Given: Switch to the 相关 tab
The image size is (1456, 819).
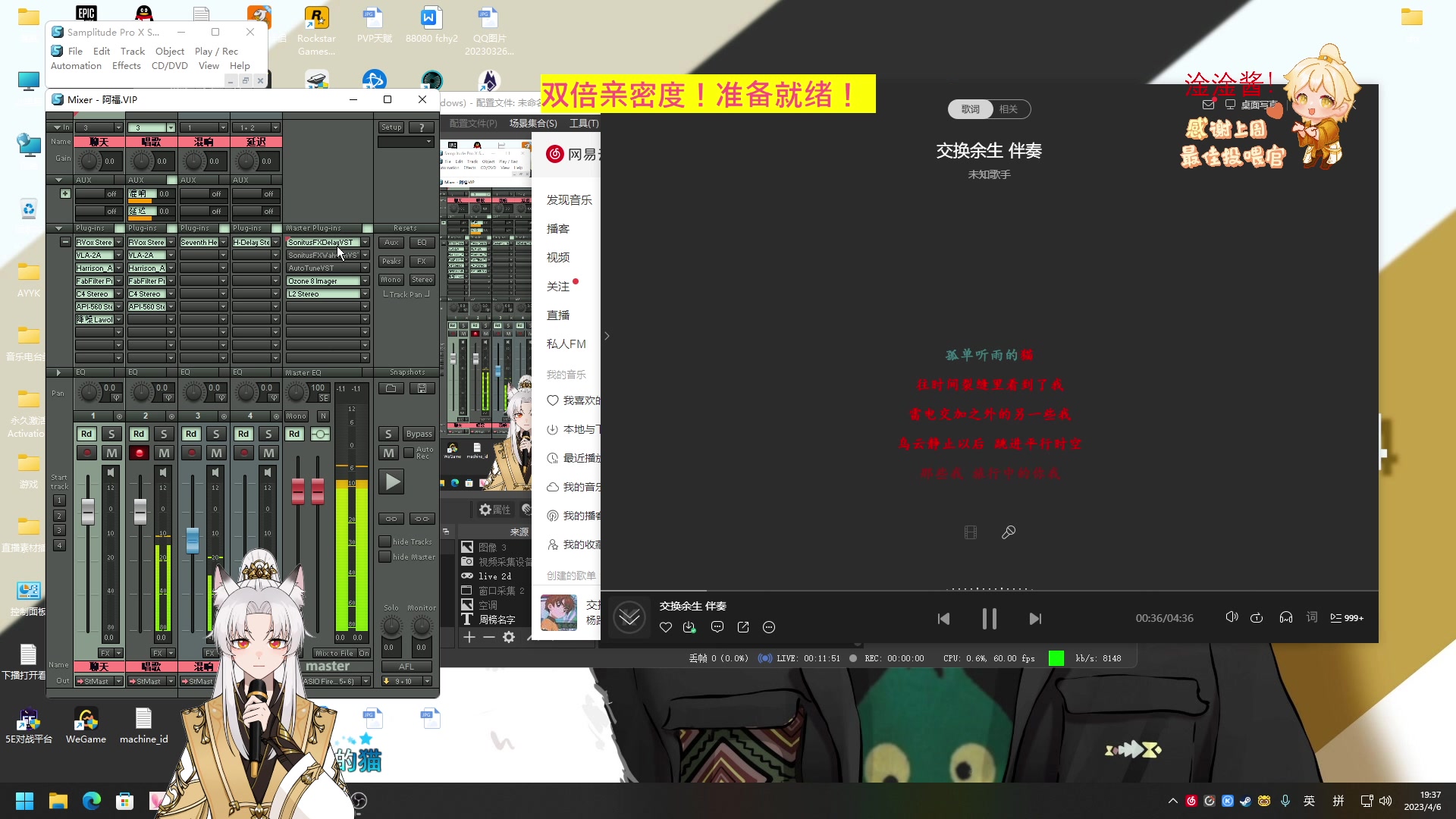Looking at the screenshot, I should click(1009, 109).
